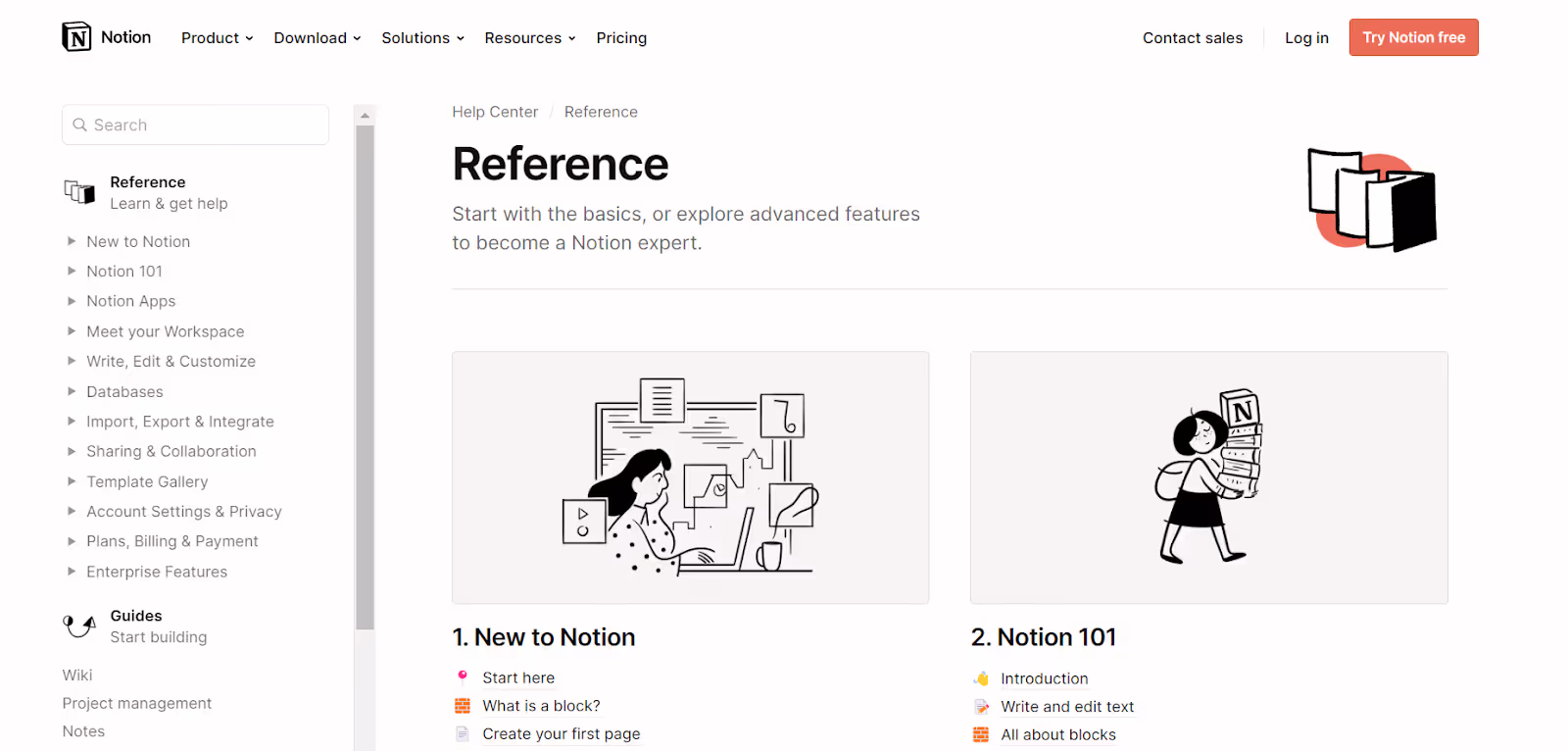Click the sidebar scrollbar thumb
The image size is (1568, 751).
point(365,377)
